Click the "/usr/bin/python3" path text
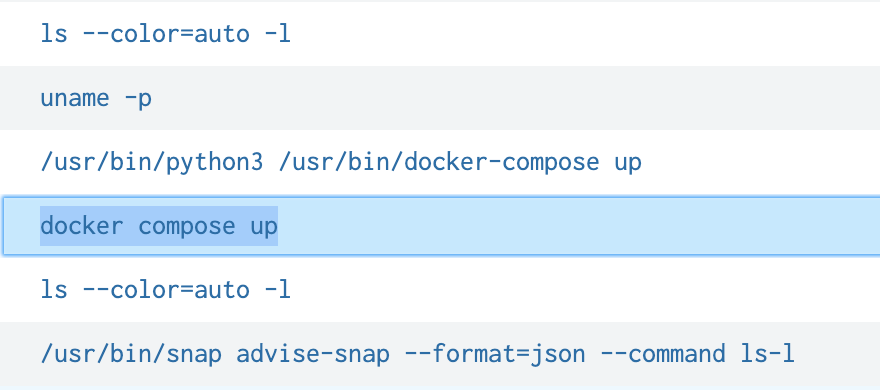 coord(152,162)
